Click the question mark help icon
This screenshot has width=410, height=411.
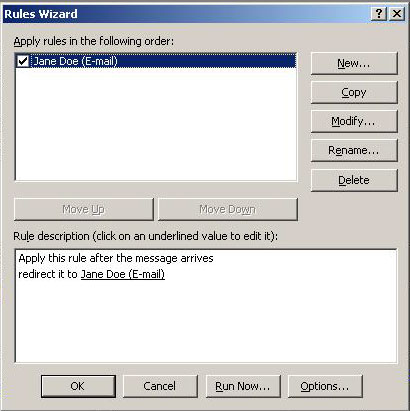tap(379, 14)
